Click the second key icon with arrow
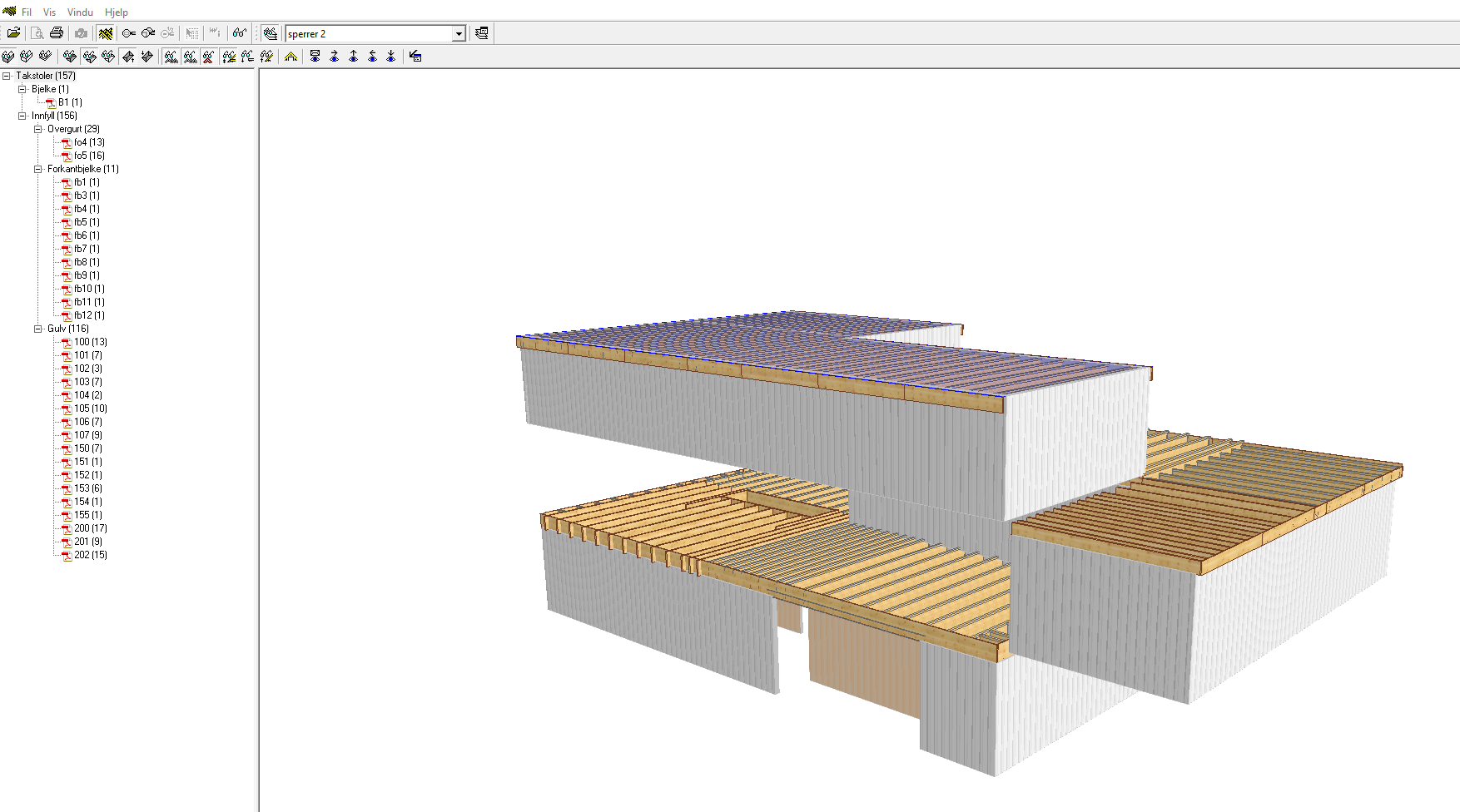This screenshot has width=1460, height=812. pos(148,33)
